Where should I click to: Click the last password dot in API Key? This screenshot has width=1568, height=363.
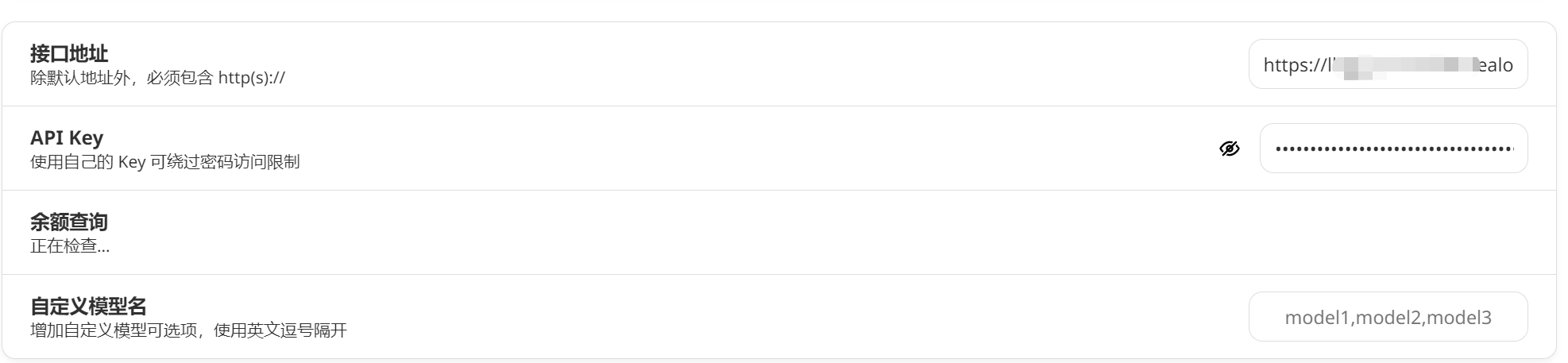pyautogui.click(x=1509, y=149)
